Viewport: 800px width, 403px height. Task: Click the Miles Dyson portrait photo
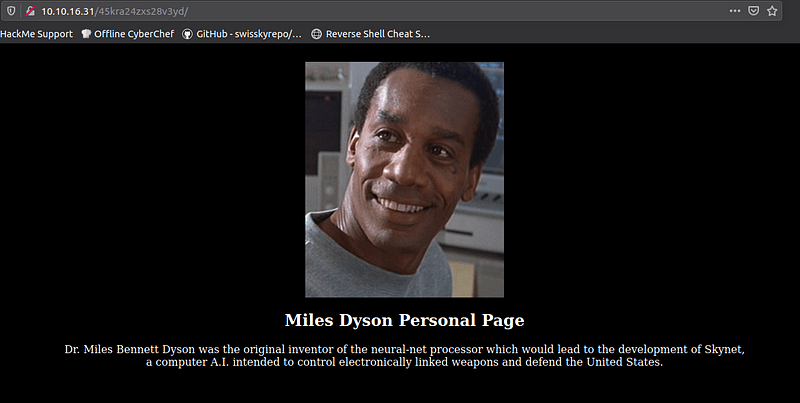tap(404, 179)
